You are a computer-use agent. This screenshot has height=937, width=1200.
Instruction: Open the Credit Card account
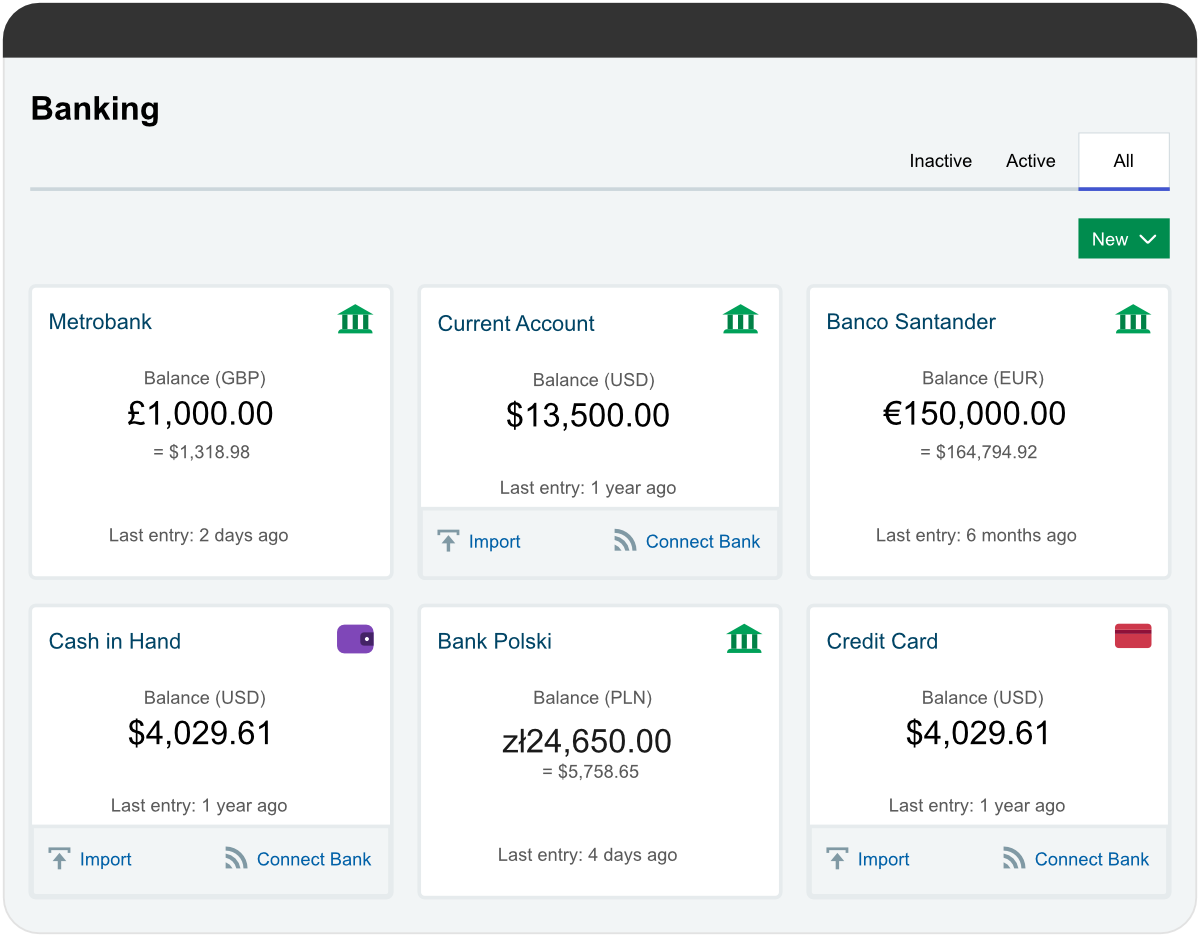pos(882,642)
